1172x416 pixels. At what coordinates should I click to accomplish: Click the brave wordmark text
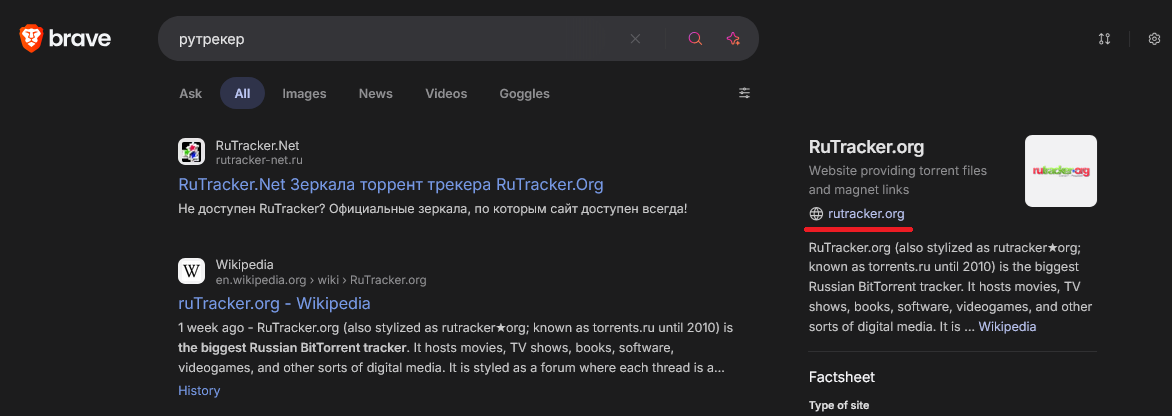80,38
